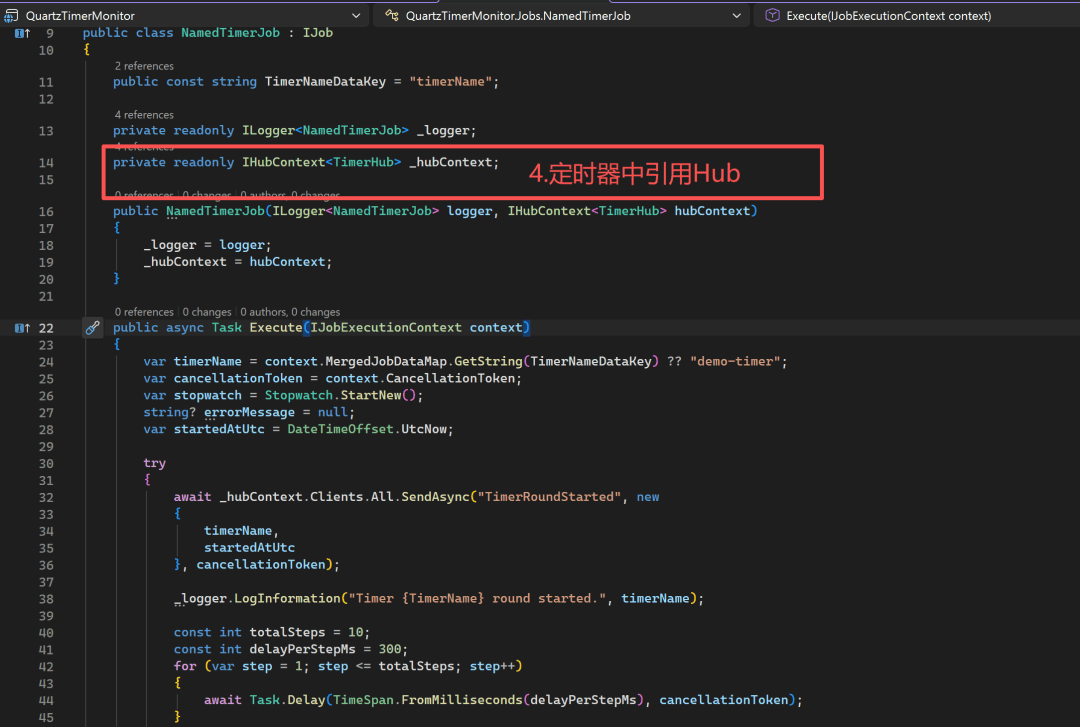The width and height of the screenshot is (1080, 727).
Task: Expand the NamedTimerJob type dropdown arrow
Action: coord(736,15)
